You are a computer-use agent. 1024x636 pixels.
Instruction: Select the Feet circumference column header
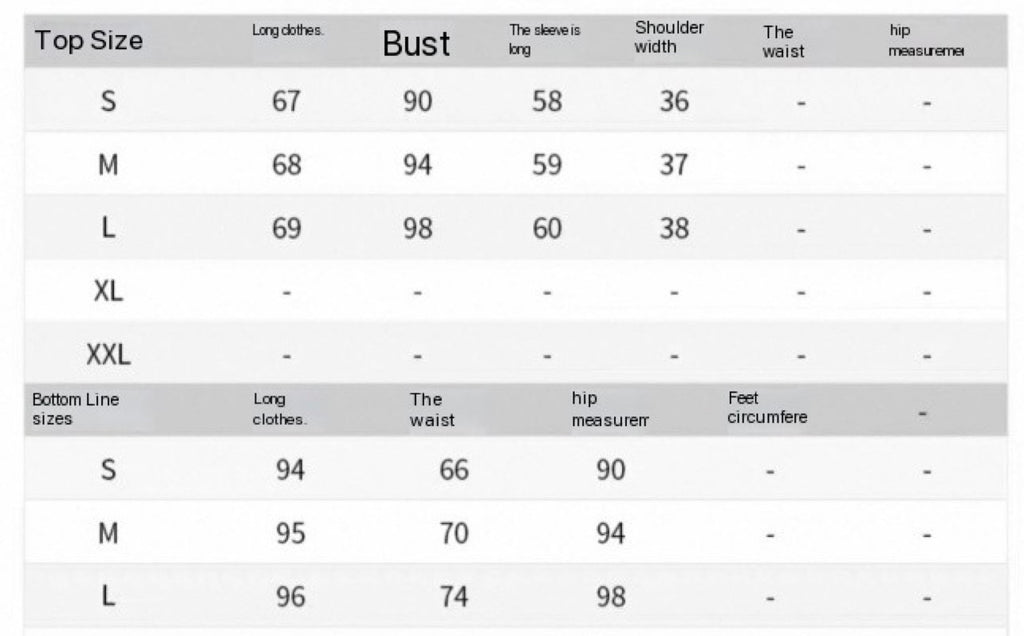[x=767, y=408]
